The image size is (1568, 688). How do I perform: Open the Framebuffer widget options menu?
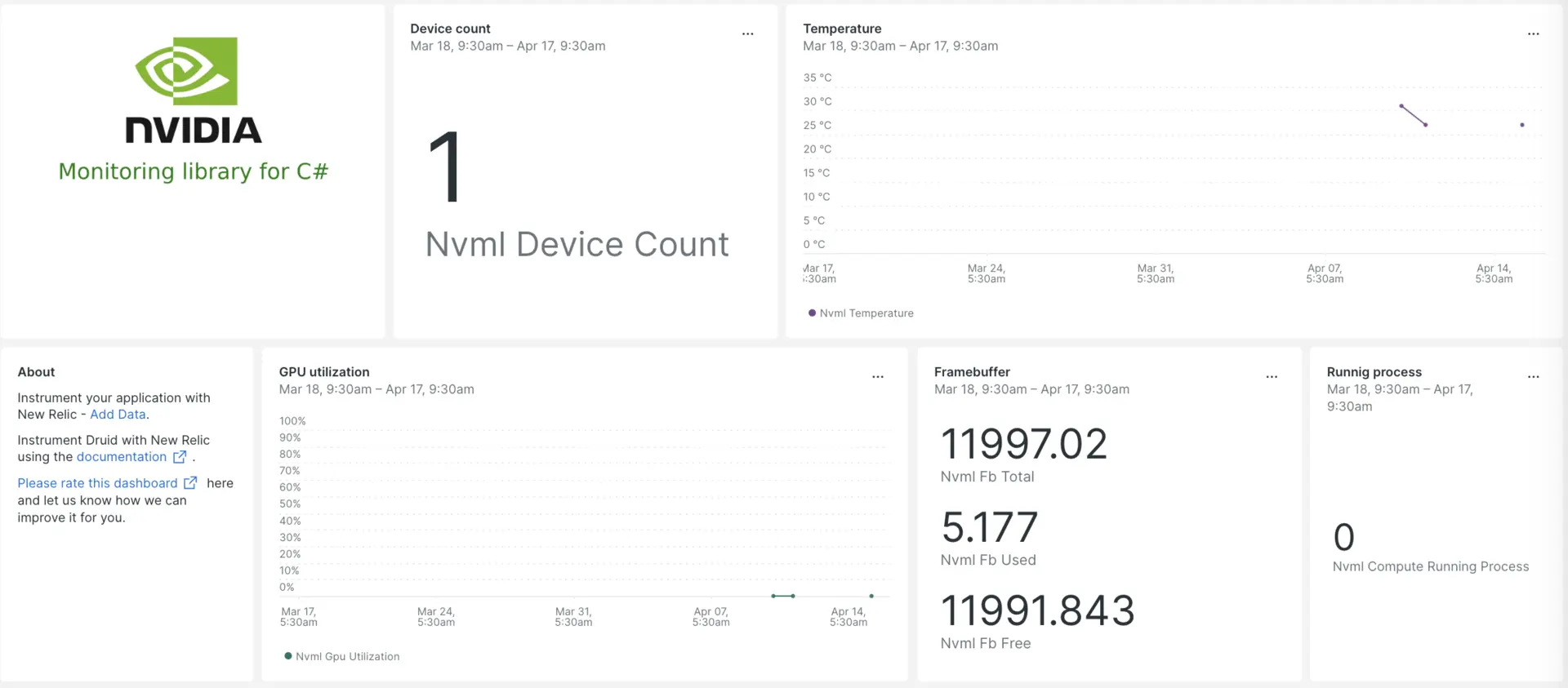pyautogui.click(x=1271, y=377)
